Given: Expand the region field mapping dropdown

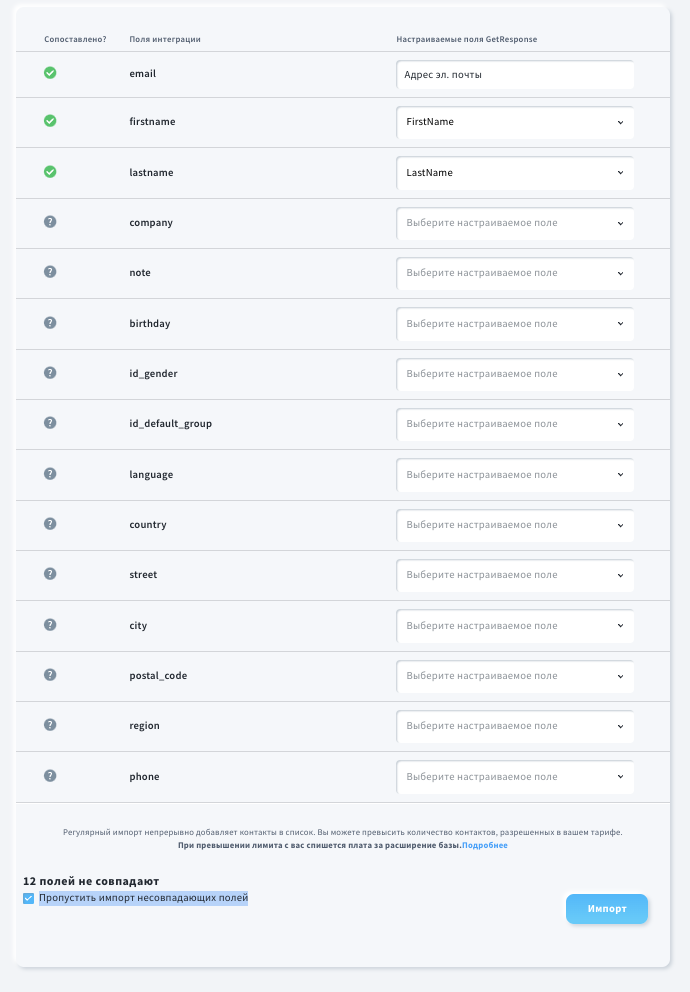Looking at the screenshot, I should tap(515, 726).
